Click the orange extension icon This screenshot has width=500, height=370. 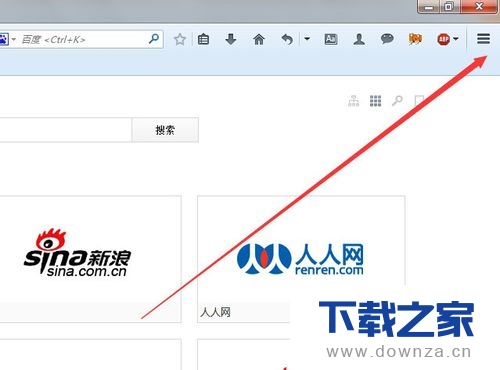click(x=415, y=39)
